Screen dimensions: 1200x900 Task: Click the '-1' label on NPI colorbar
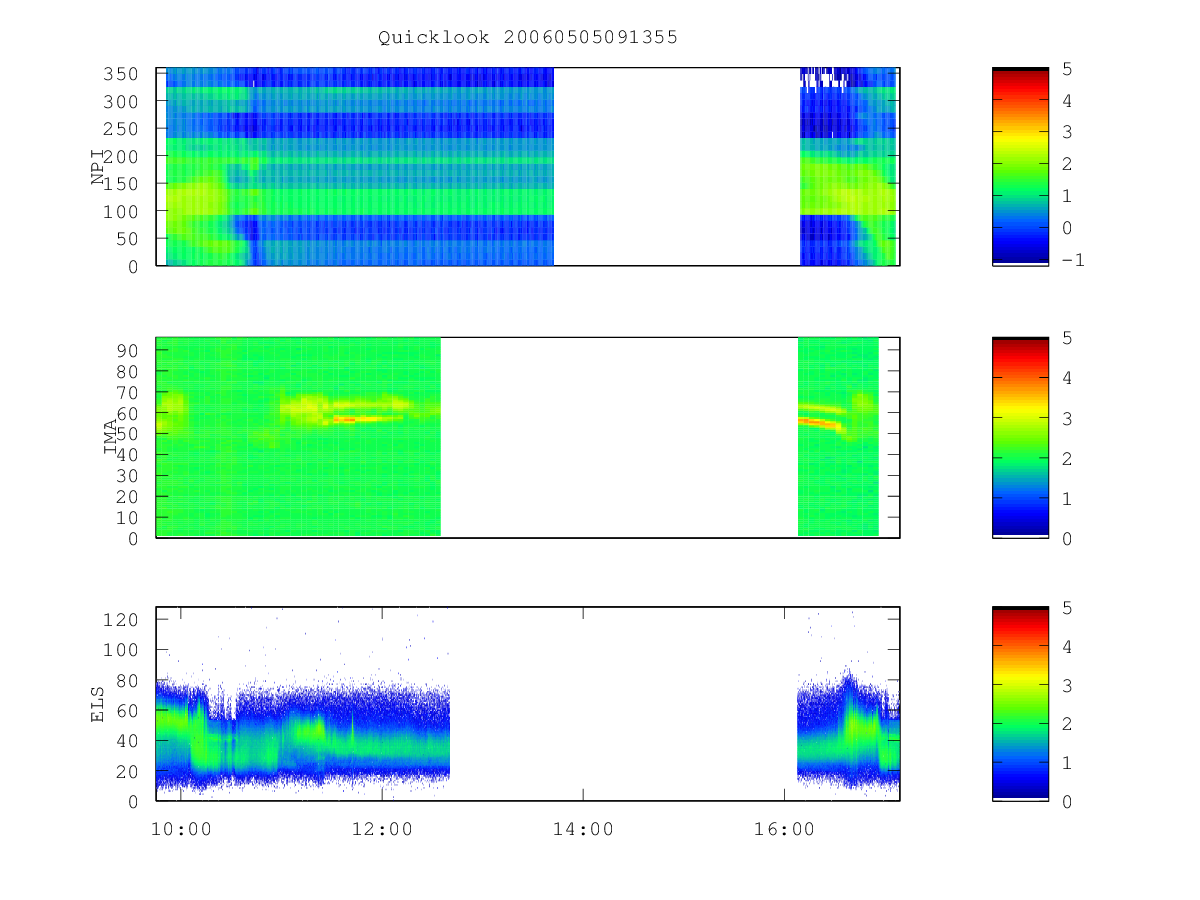(1074, 260)
